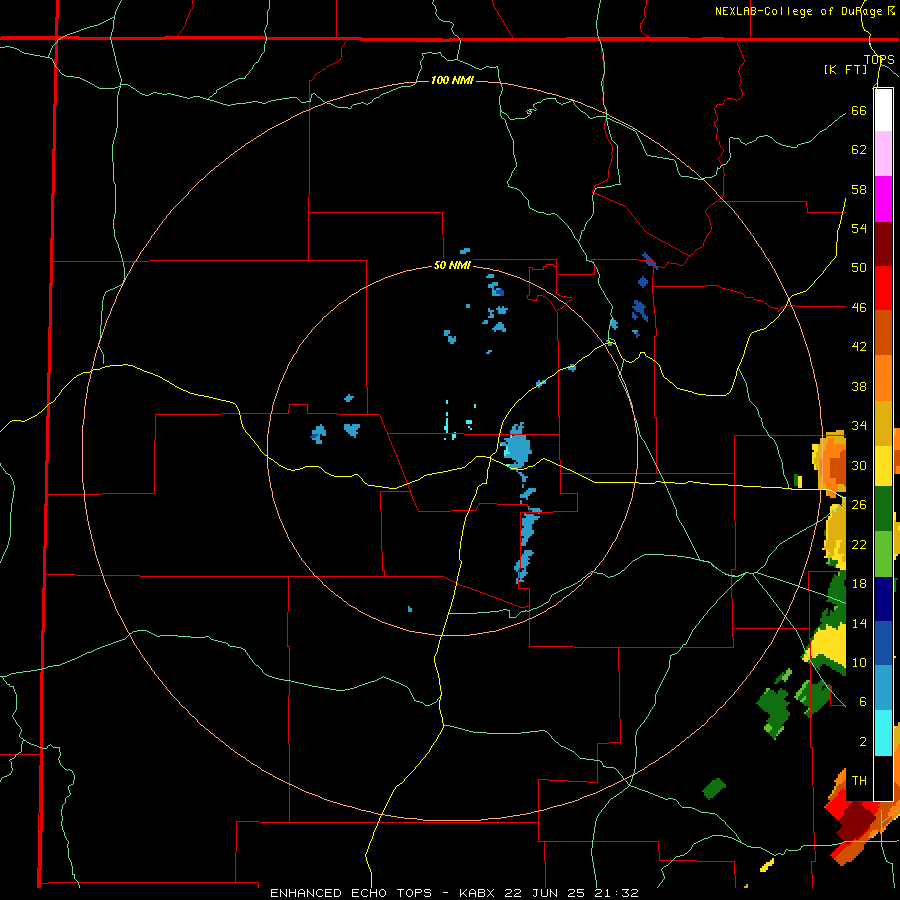900x900 pixels.
Task: Click the 22 JUN 25 date stamp
Action: [x=545, y=893]
